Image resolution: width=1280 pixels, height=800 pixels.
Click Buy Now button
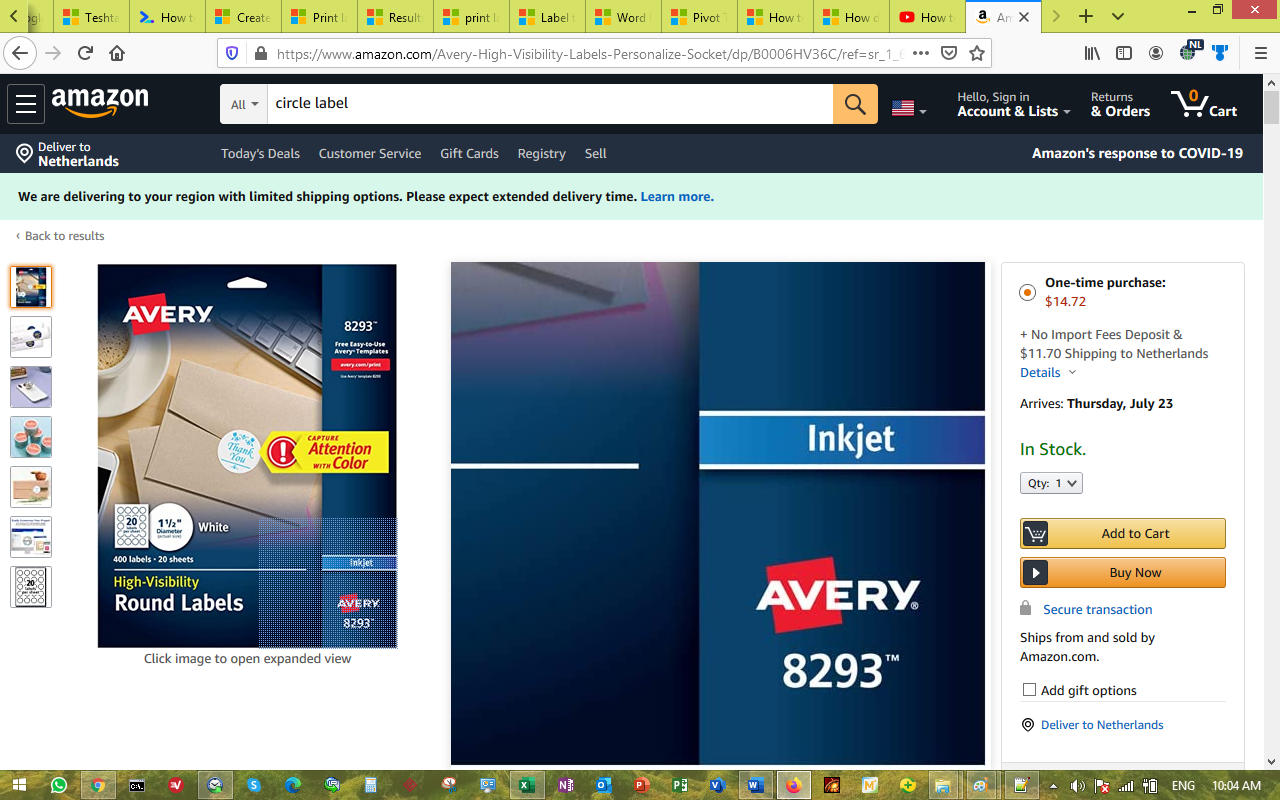tap(1123, 573)
